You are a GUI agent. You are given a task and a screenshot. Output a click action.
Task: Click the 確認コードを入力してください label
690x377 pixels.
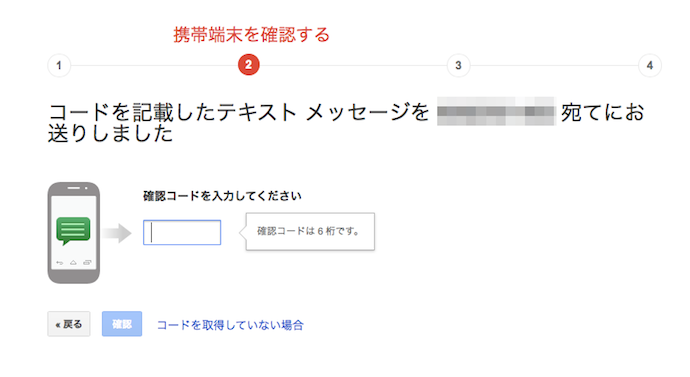[222, 196]
